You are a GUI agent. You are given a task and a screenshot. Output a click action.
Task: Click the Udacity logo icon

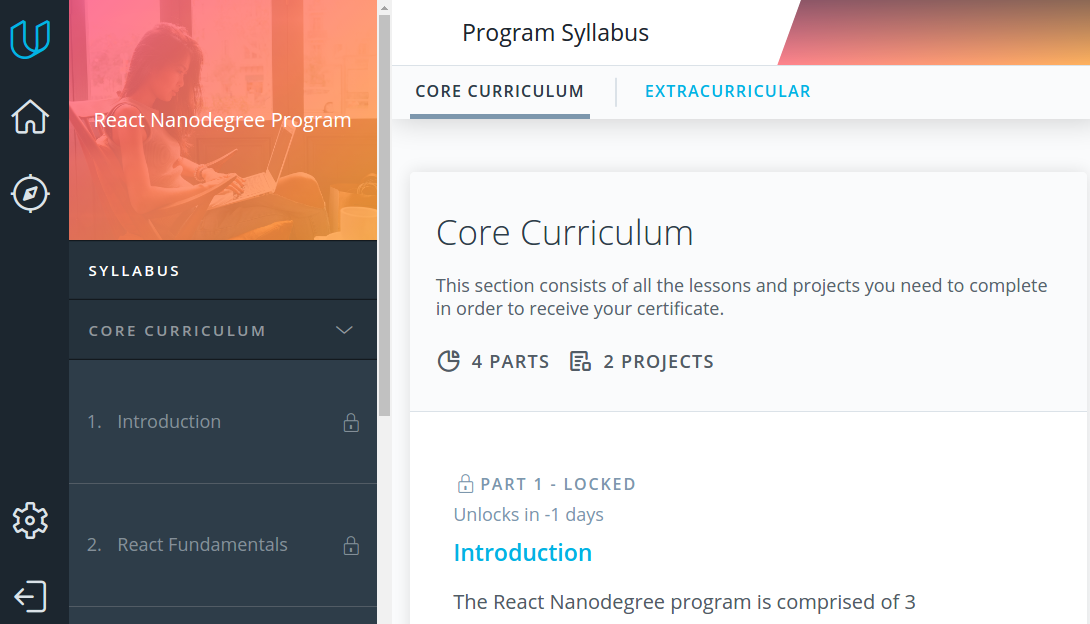click(30, 40)
